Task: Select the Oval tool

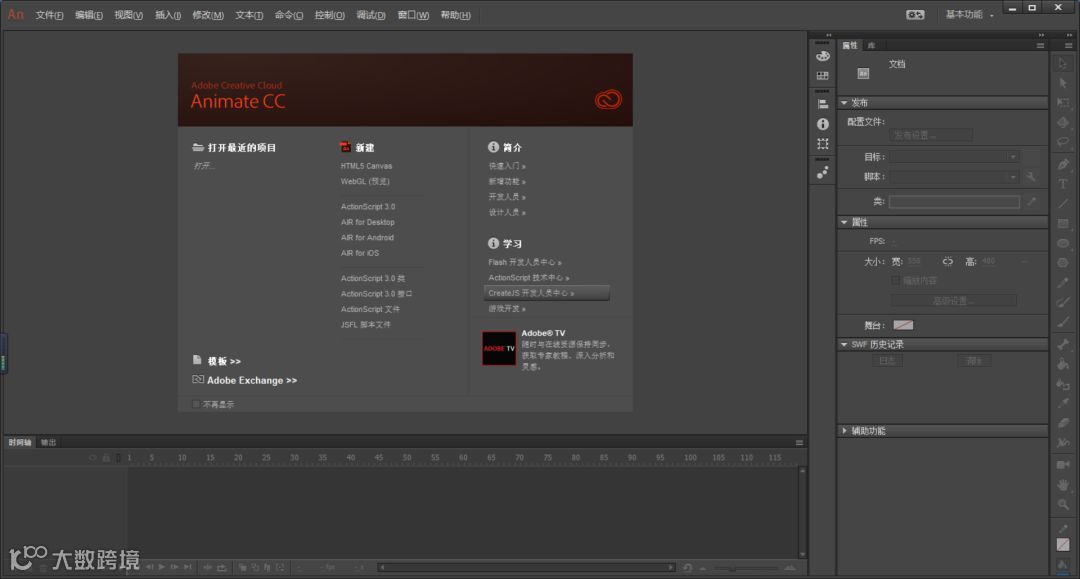Action: click(1063, 243)
